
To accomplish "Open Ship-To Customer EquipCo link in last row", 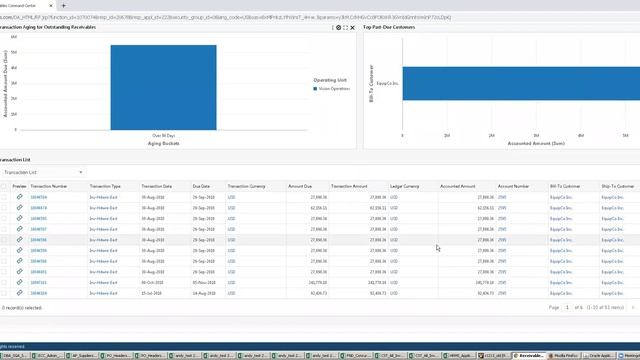I will tap(612, 293).
